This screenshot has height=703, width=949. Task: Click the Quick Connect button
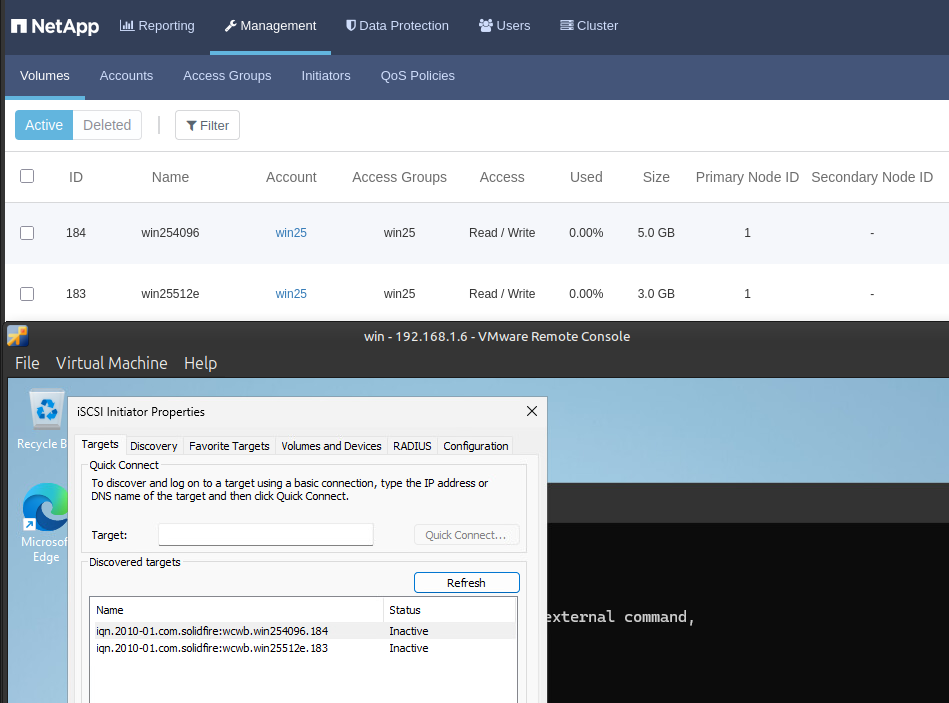(x=467, y=535)
